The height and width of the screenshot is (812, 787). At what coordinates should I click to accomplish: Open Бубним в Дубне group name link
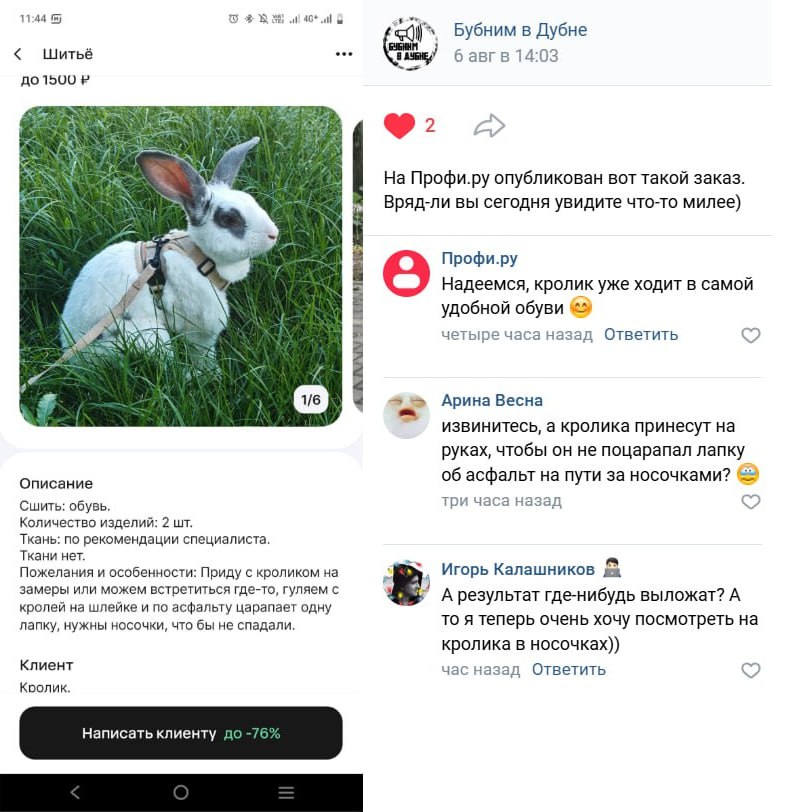(x=520, y=30)
